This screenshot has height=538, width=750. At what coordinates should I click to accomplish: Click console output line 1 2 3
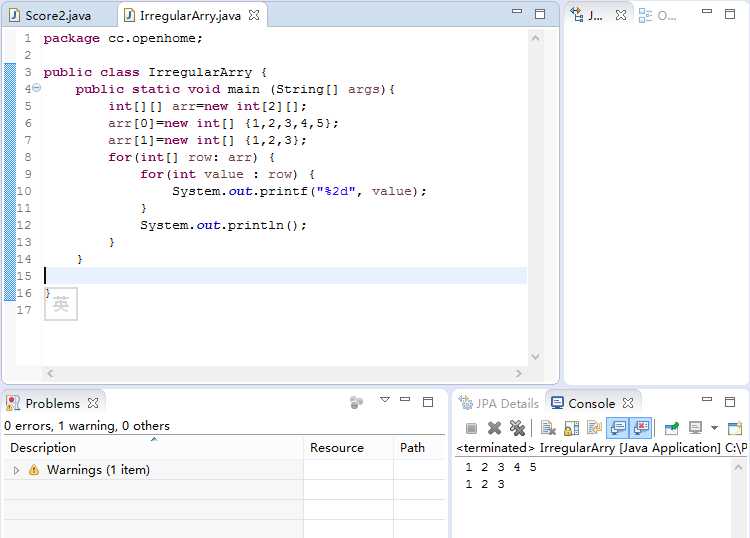pos(485,484)
